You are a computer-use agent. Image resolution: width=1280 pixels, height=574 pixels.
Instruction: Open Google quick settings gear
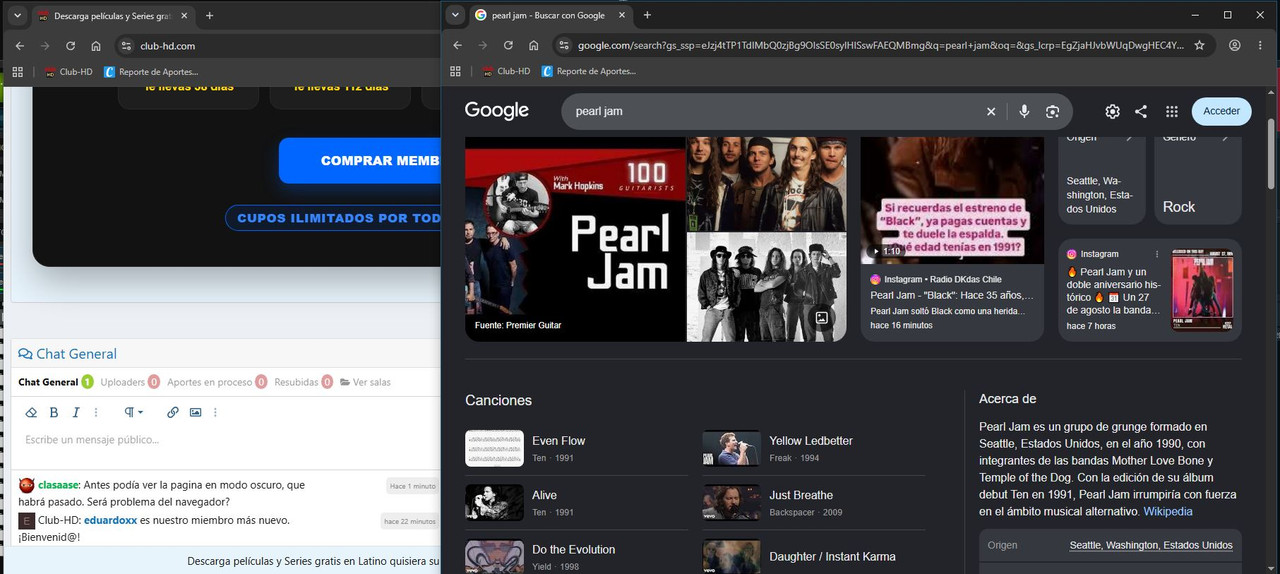tap(1112, 111)
